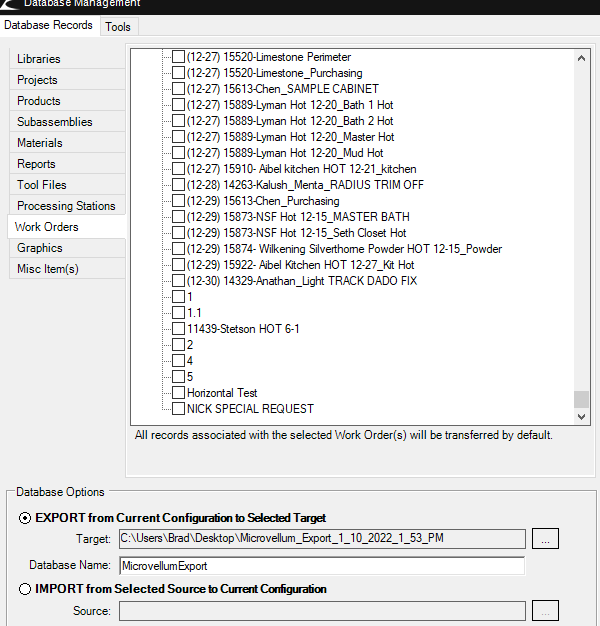
Task: Check Lyman Hot 12-20_Bath 1 Hot
Action: tap(178, 105)
